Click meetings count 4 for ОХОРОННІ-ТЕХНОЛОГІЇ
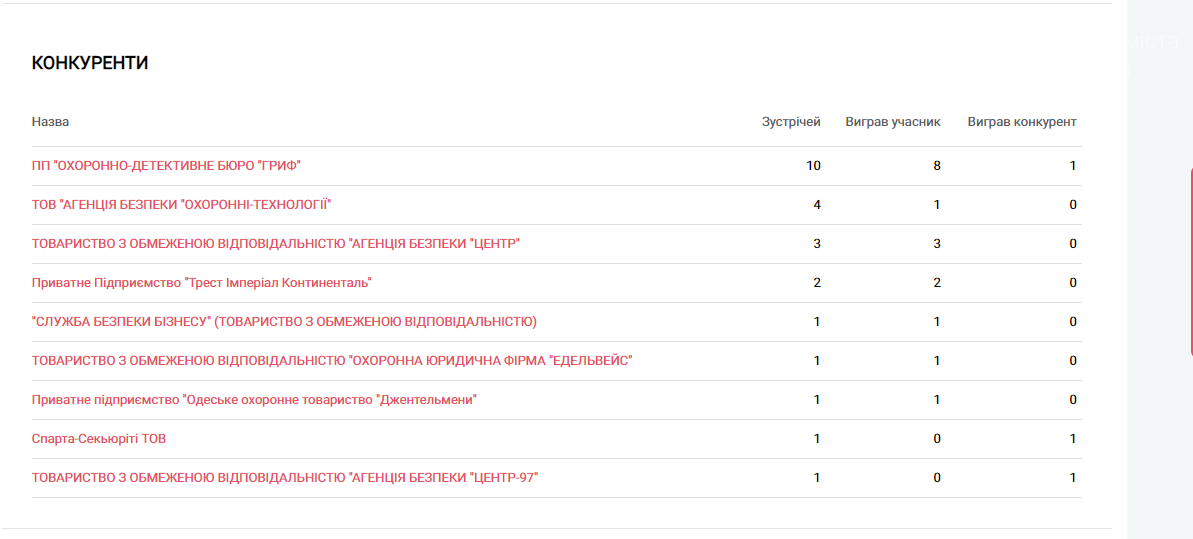Viewport: 1193px width, 539px height. point(817,205)
